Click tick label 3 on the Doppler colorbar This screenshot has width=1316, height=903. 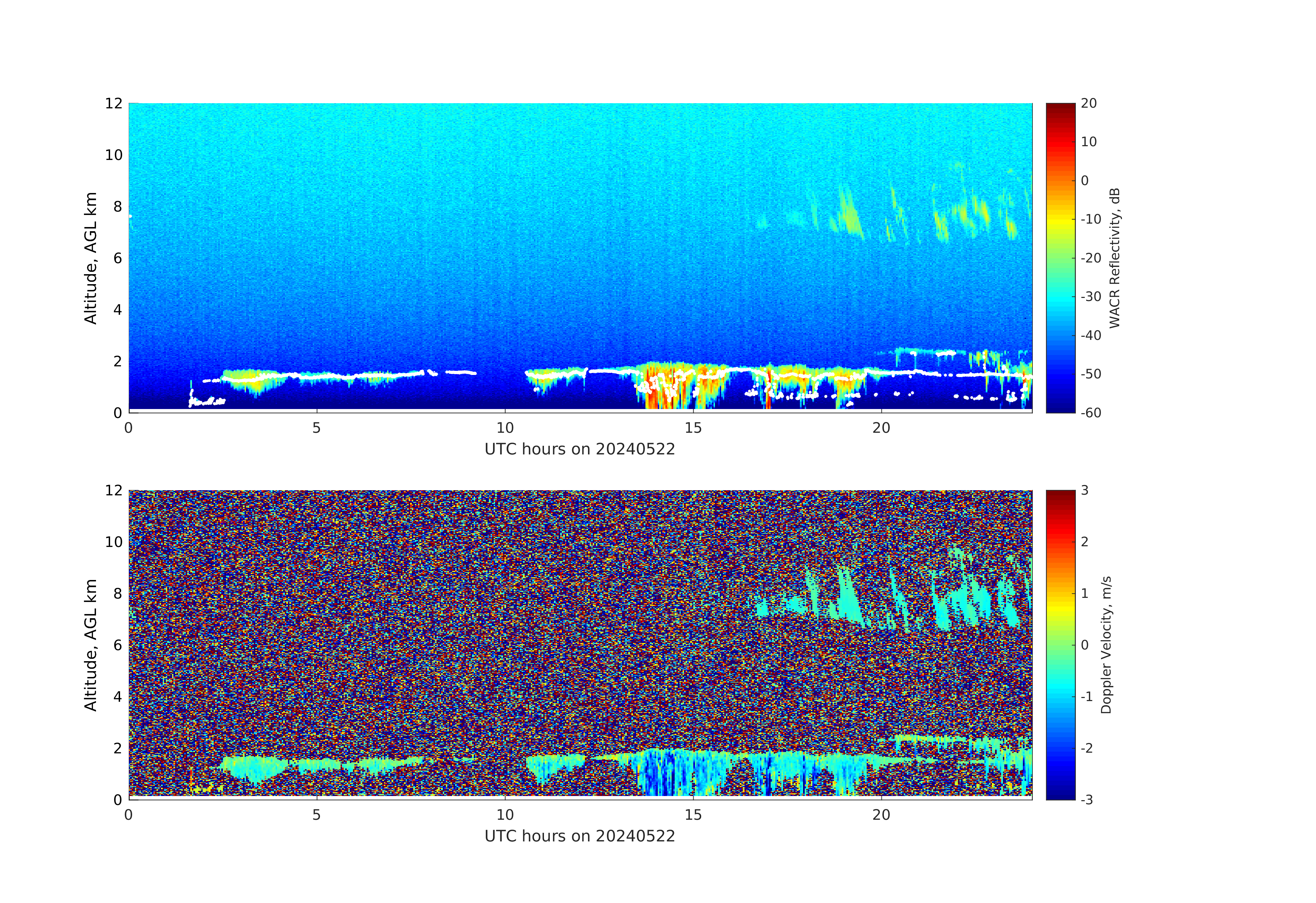pos(1084,490)
